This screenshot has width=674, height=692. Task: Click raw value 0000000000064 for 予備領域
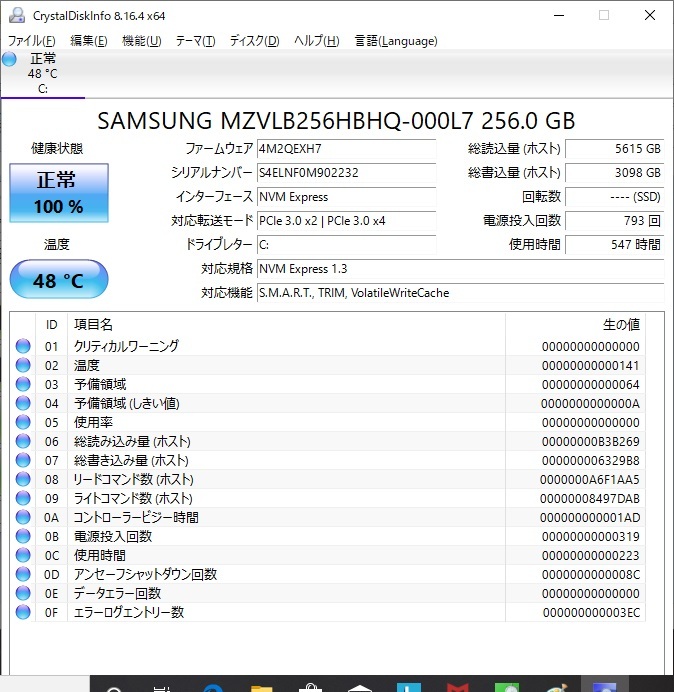click(x=591, y=384)
